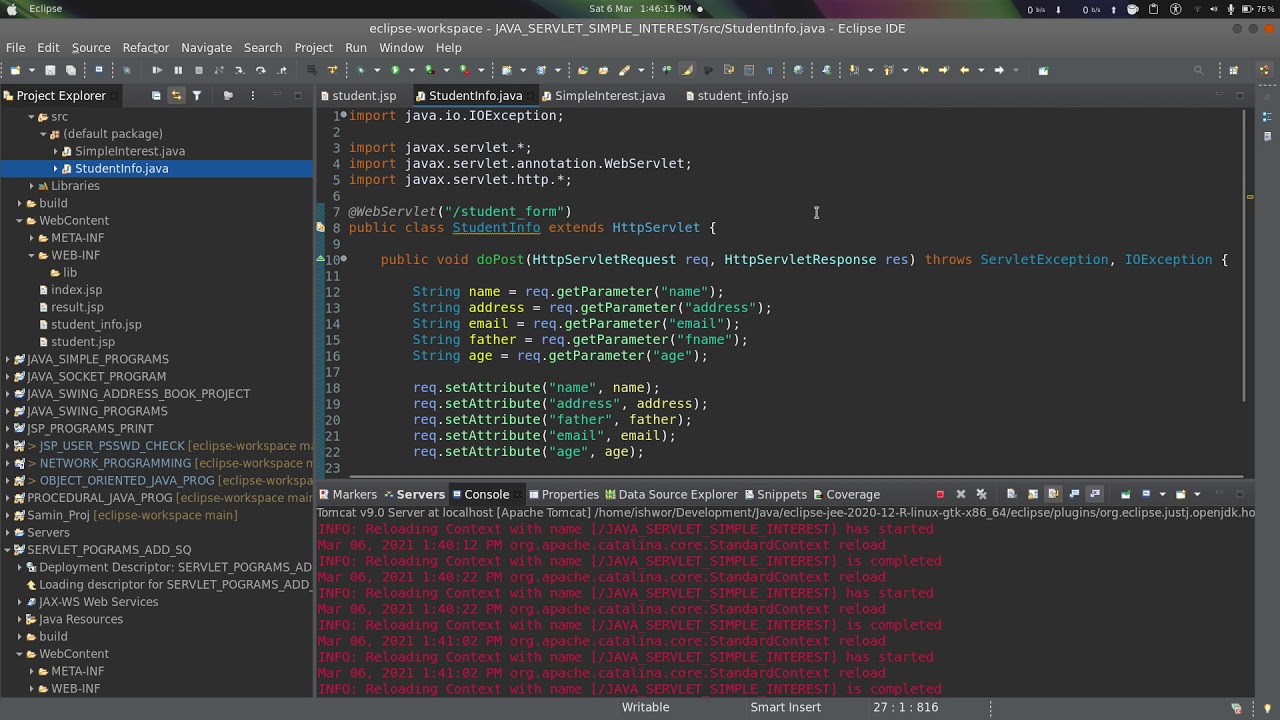Click the red Terminate button in the Console

pyautogui.click(x=940, y=494)
